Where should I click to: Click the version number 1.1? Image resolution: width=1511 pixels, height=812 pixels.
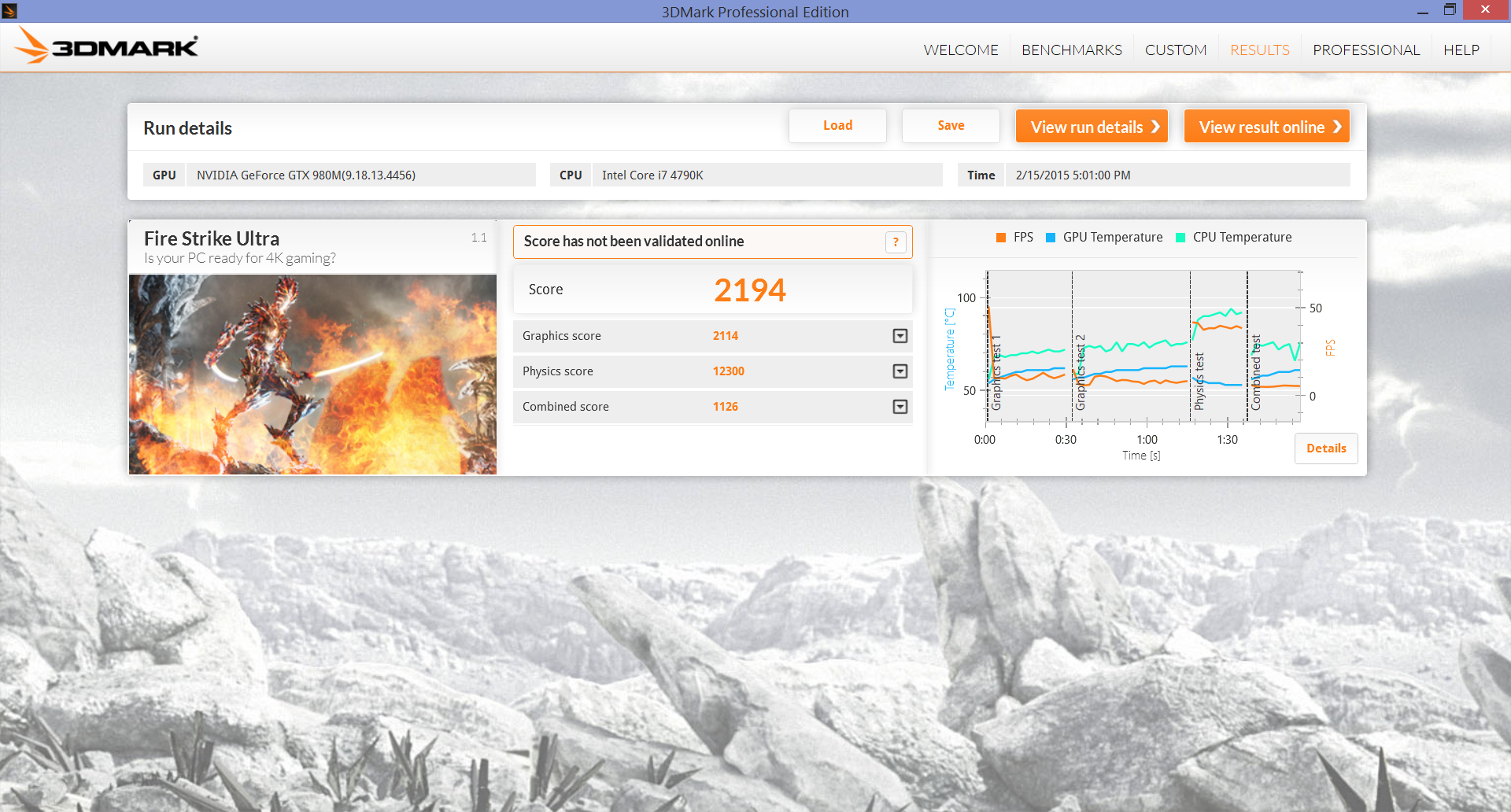click(479, 238)
